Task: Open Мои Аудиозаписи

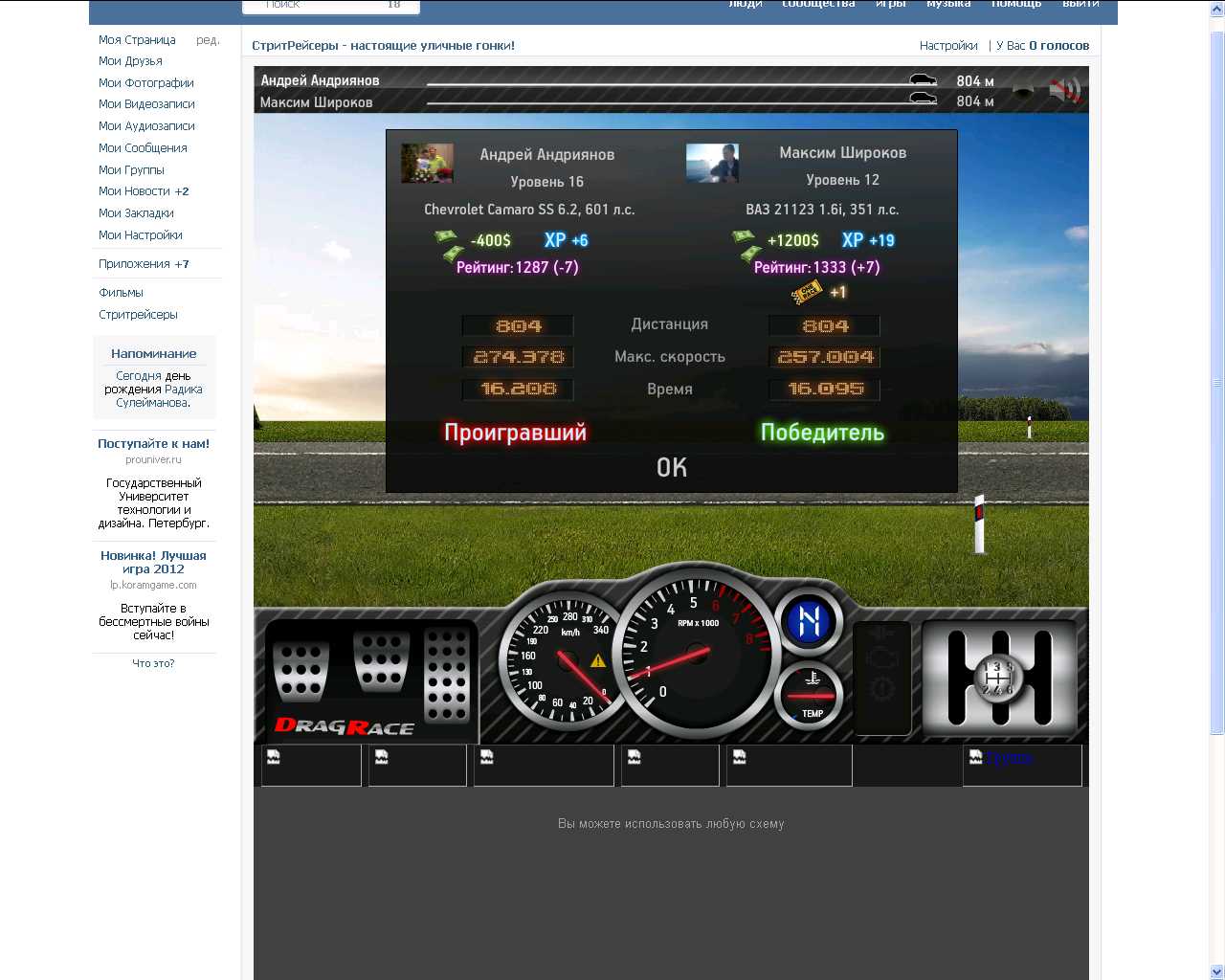Action: tap(146, 125)
